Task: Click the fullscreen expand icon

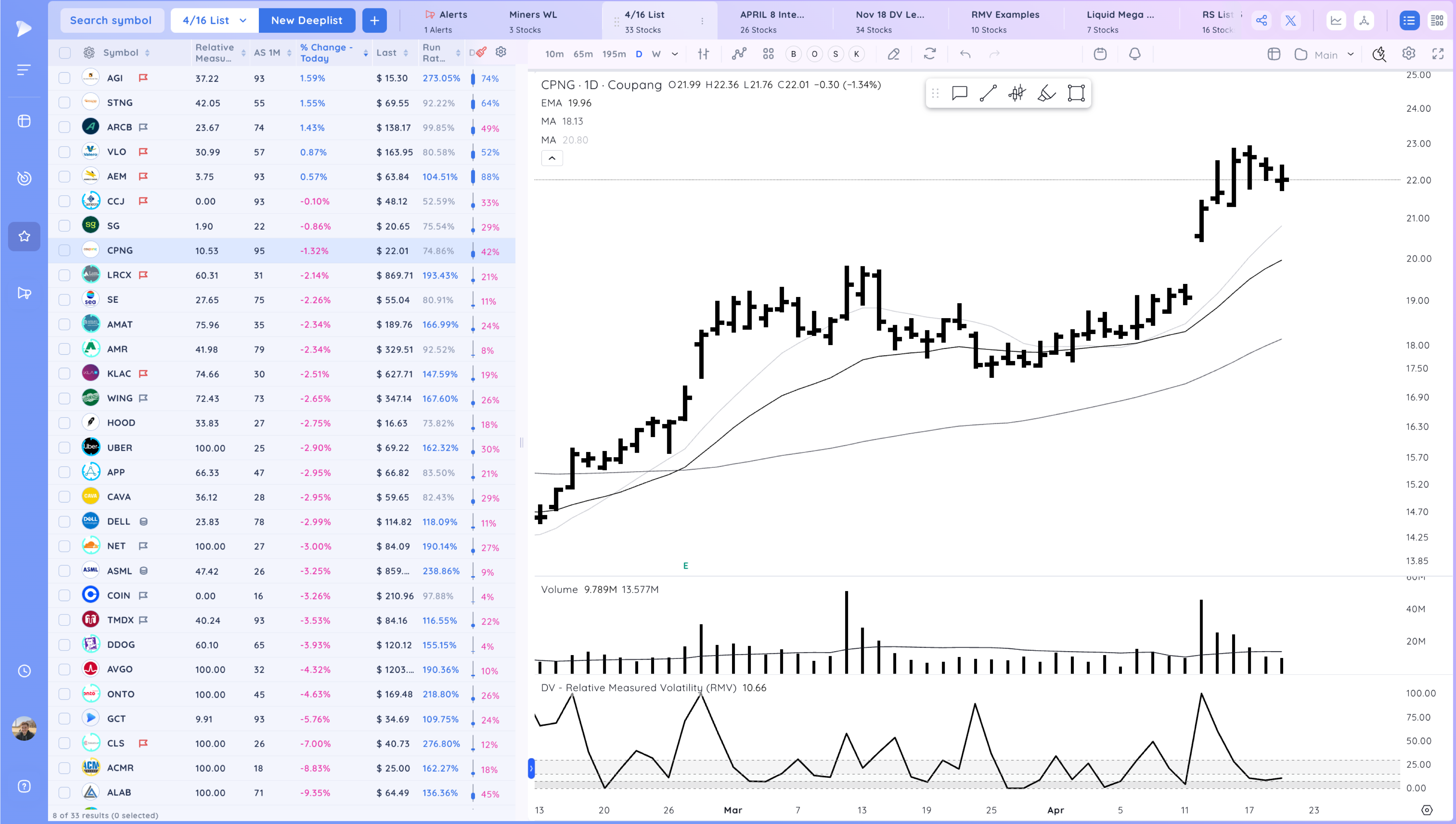Action: point(1438,54)
